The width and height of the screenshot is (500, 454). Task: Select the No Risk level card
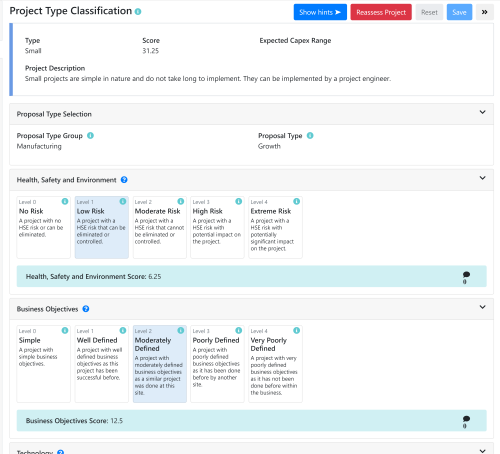click(44, 227)
